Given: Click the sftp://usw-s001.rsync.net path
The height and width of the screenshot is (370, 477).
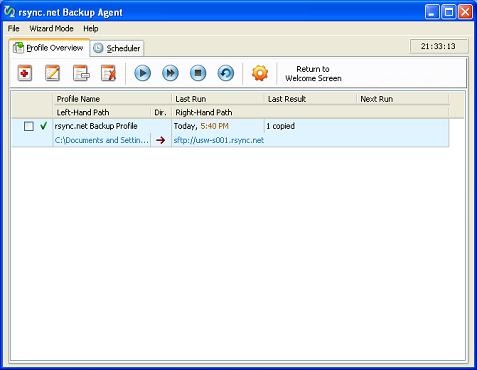Looking at the screenshot, I should [219, 140].
